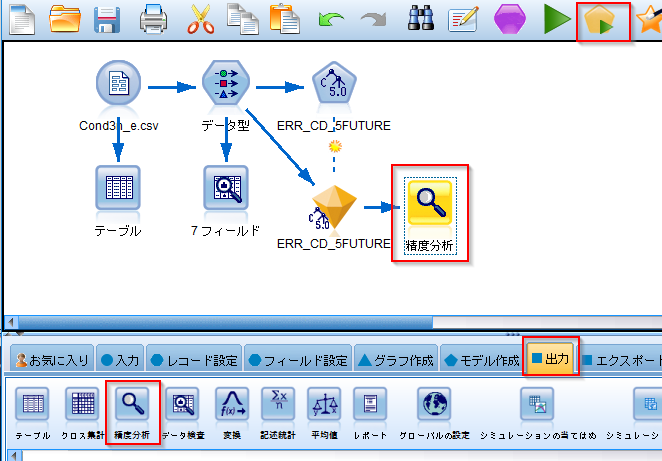
Task: Open a stream with the folder icon
Action: pos(65,19)
